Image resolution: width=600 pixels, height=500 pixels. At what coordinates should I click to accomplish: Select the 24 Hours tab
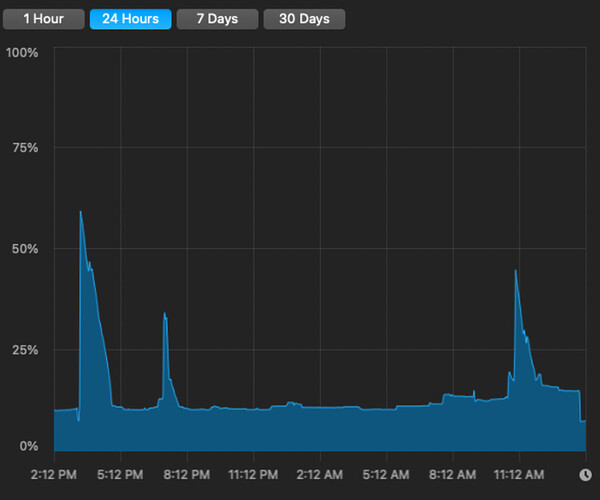[x=130, y=19]
